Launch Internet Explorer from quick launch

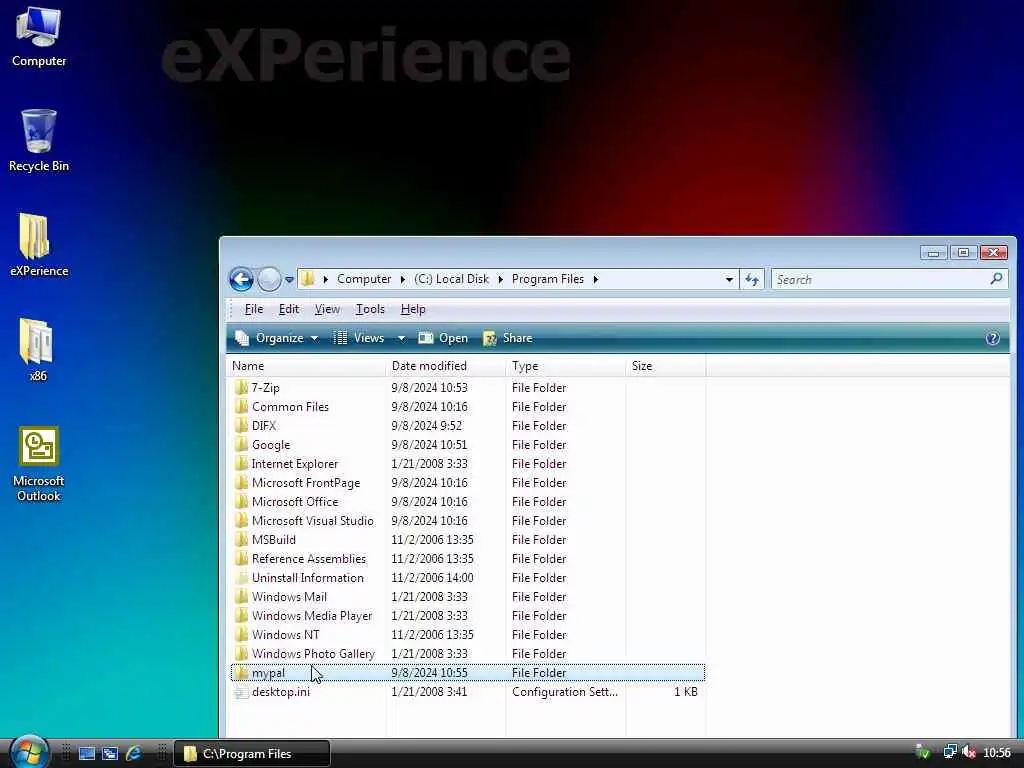coord(133,754)
